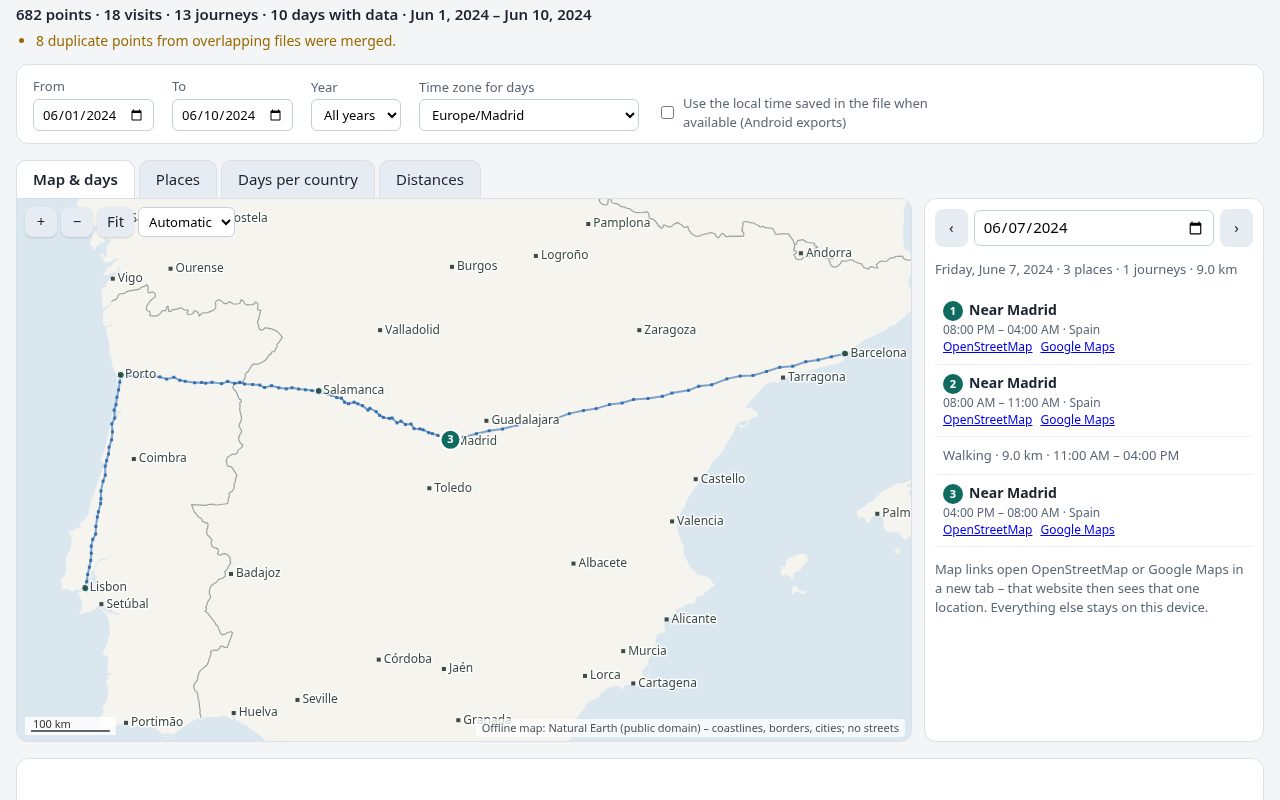Open OpenStreetMap link for place 1
1280x800 pixels.
point(987,347)
